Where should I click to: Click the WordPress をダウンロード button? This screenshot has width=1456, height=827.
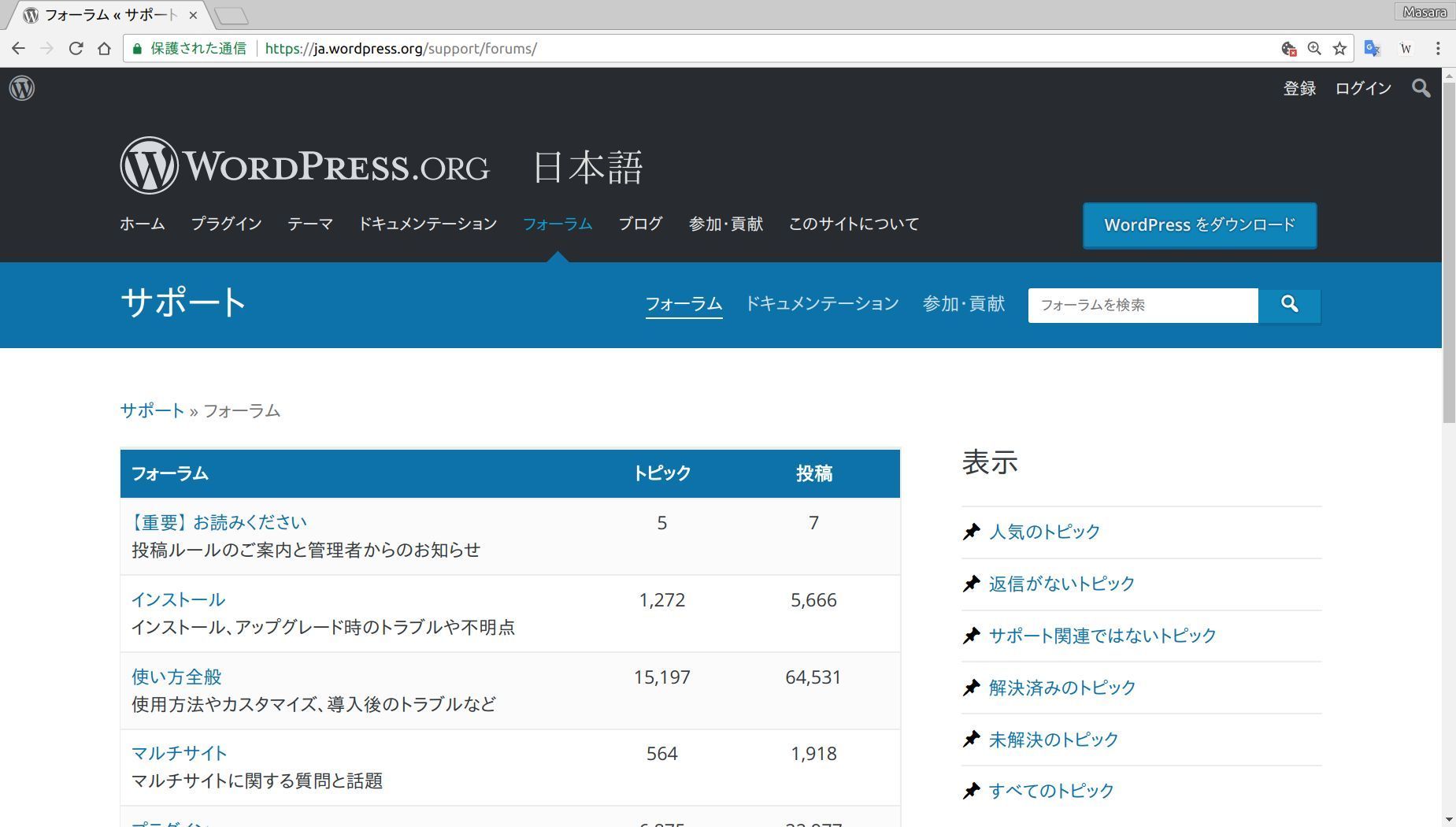1199,225
